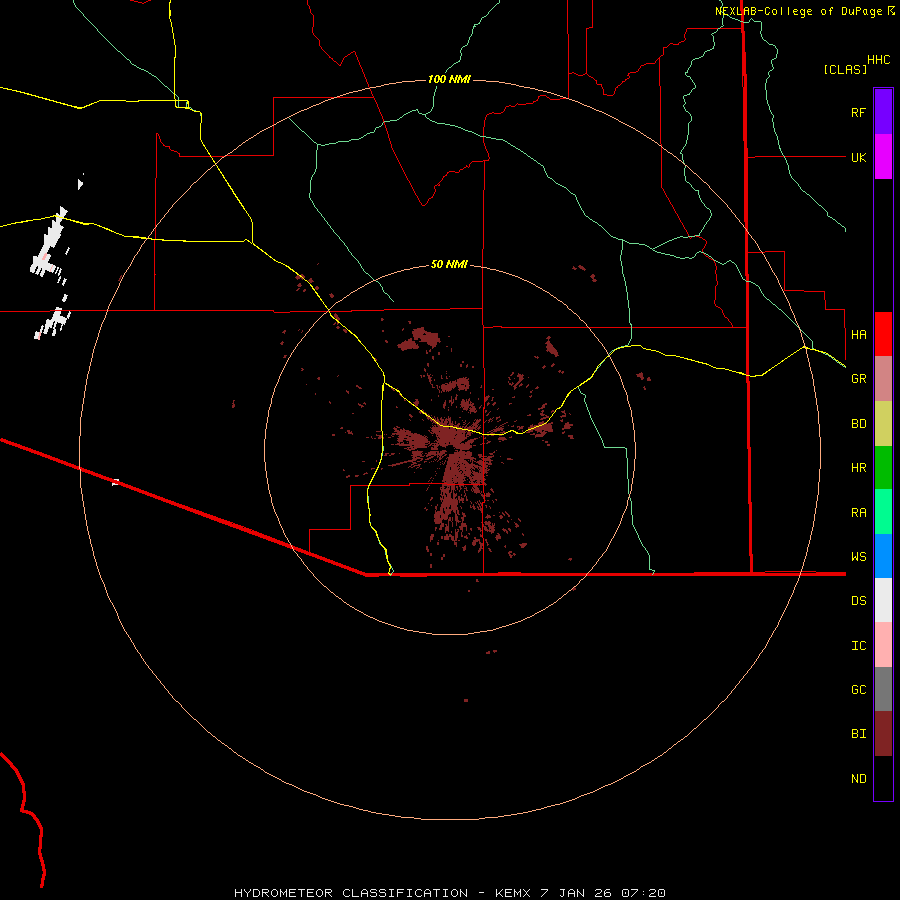900x900 pixels.
Task: Click the "GC" legend label
Action: click(858, 690)
